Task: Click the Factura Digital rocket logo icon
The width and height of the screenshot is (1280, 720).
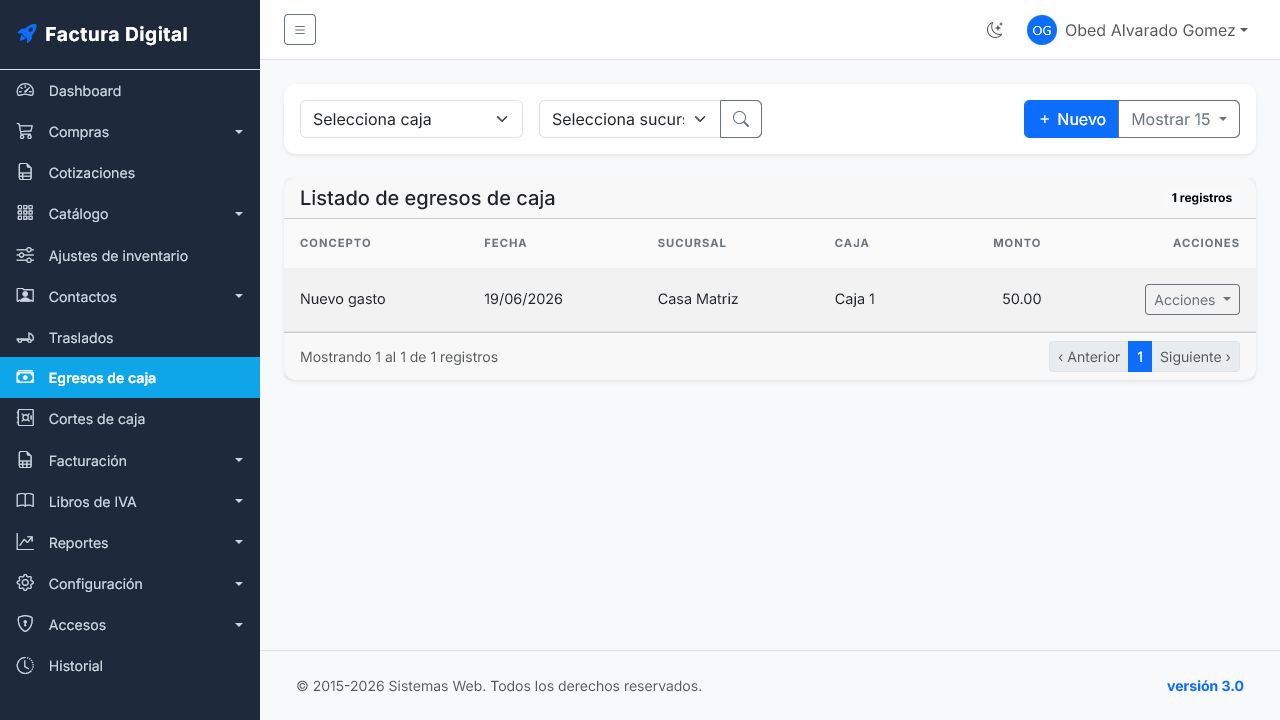Action: click(27, 34)
